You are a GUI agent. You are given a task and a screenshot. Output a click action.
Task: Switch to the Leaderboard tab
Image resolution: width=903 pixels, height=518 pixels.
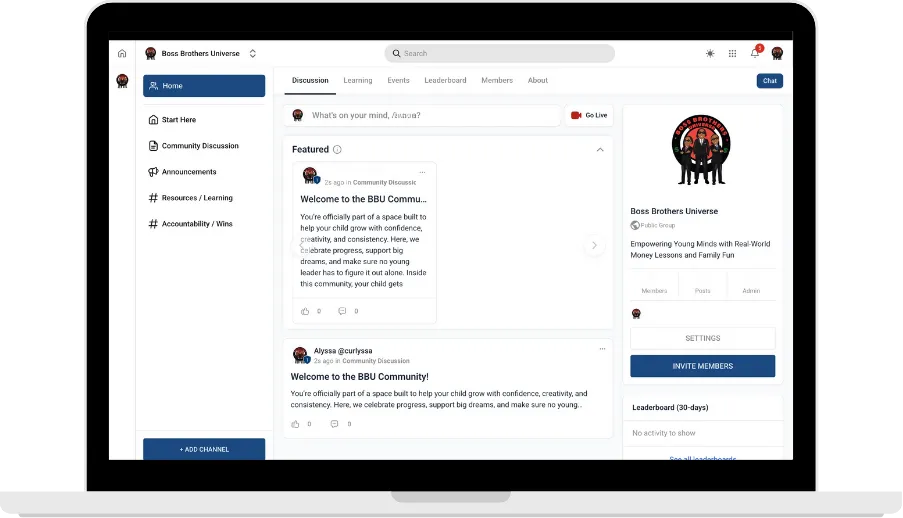coord(445,81)
